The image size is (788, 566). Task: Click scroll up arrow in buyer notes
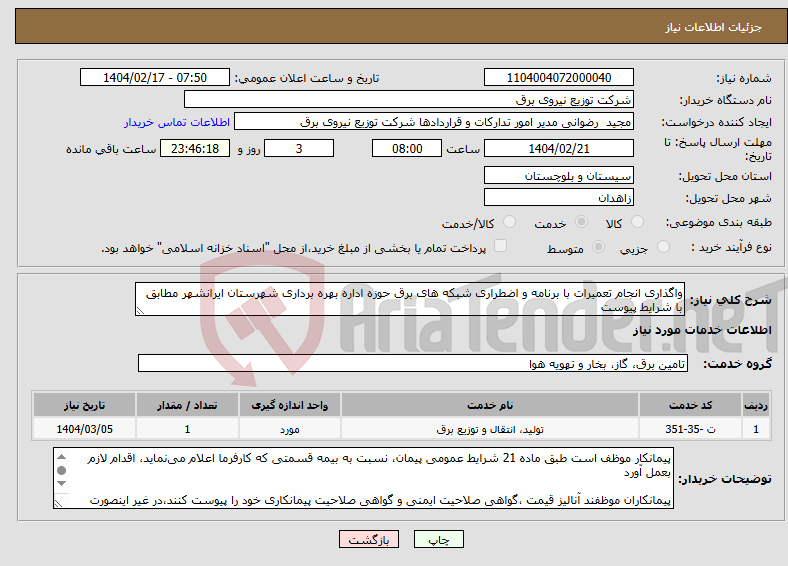pyautogui.click(x=61, y=456)
